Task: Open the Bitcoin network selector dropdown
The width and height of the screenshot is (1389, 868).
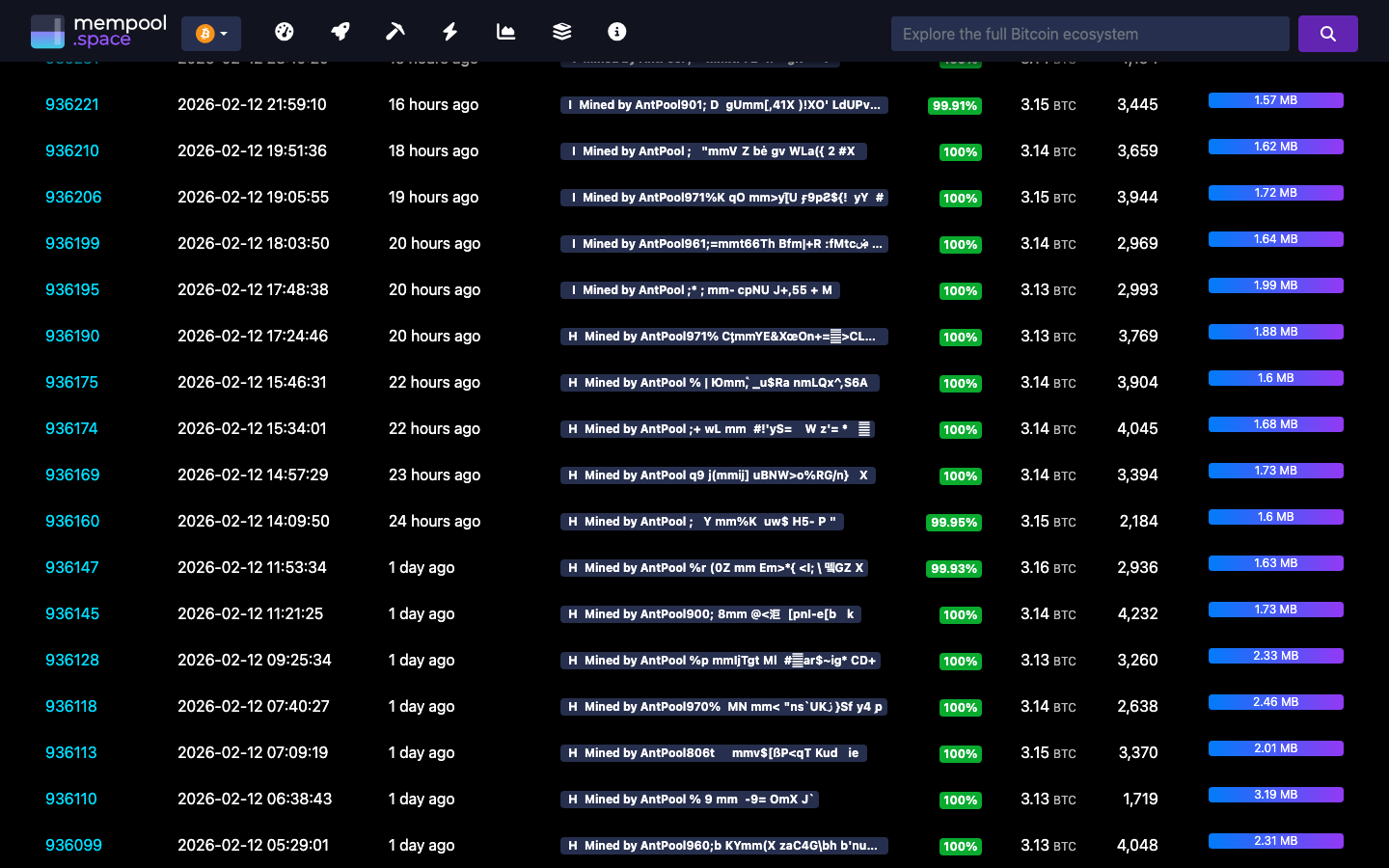Action: [210, 32]
